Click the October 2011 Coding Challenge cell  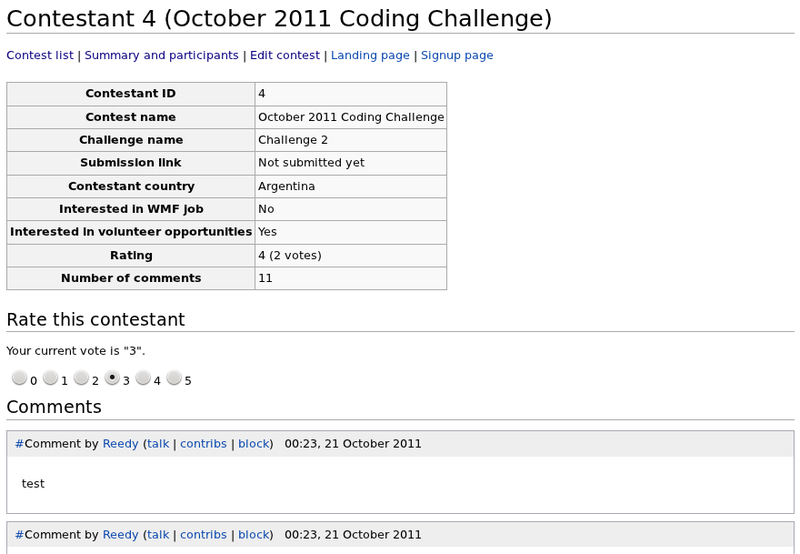coord(351,117)
